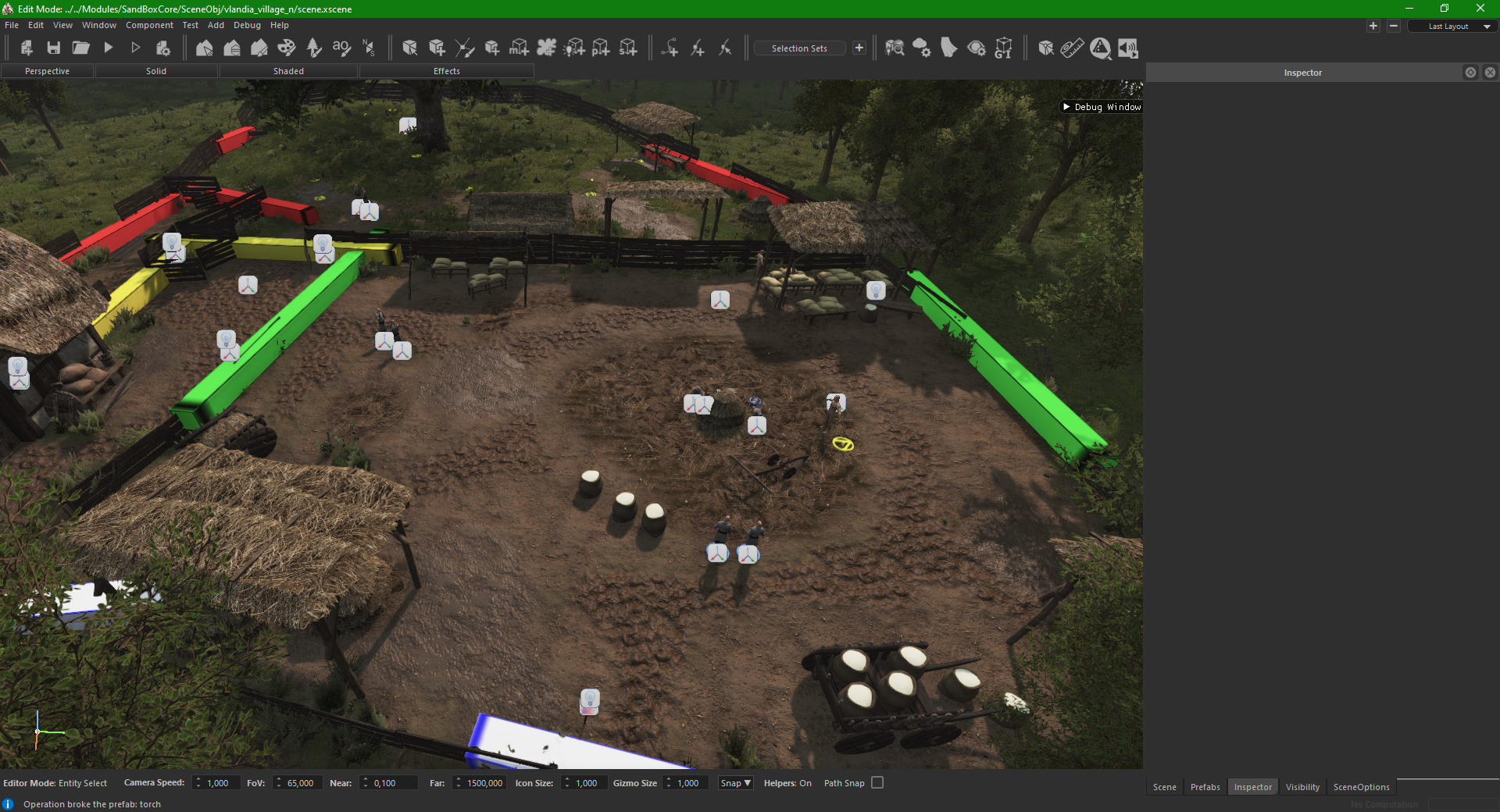Open scene file settings gear icon
This screenshot has height=812, width=1500.
click(x=163, y=48)
